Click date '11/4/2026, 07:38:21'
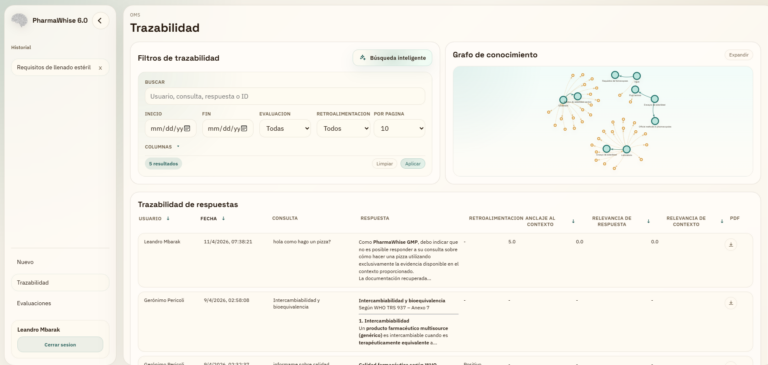The height and width of the screenshot is (365, 768). pos(228,242)
